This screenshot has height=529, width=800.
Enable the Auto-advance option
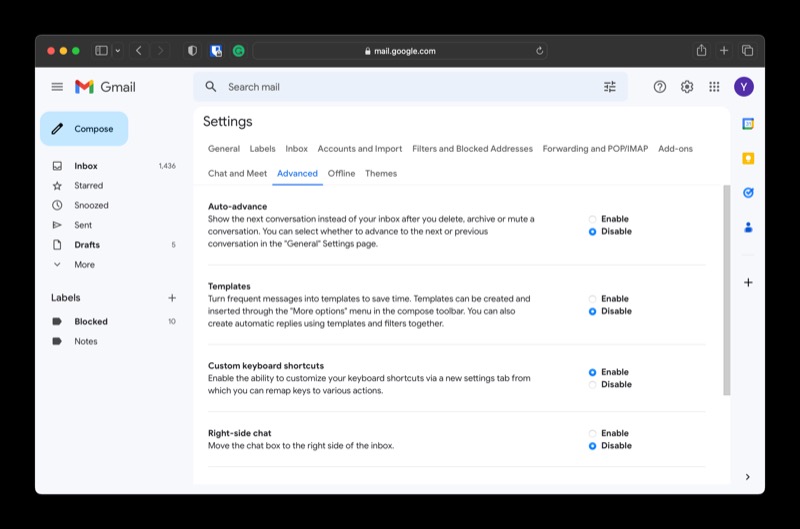tap(593, 219)
